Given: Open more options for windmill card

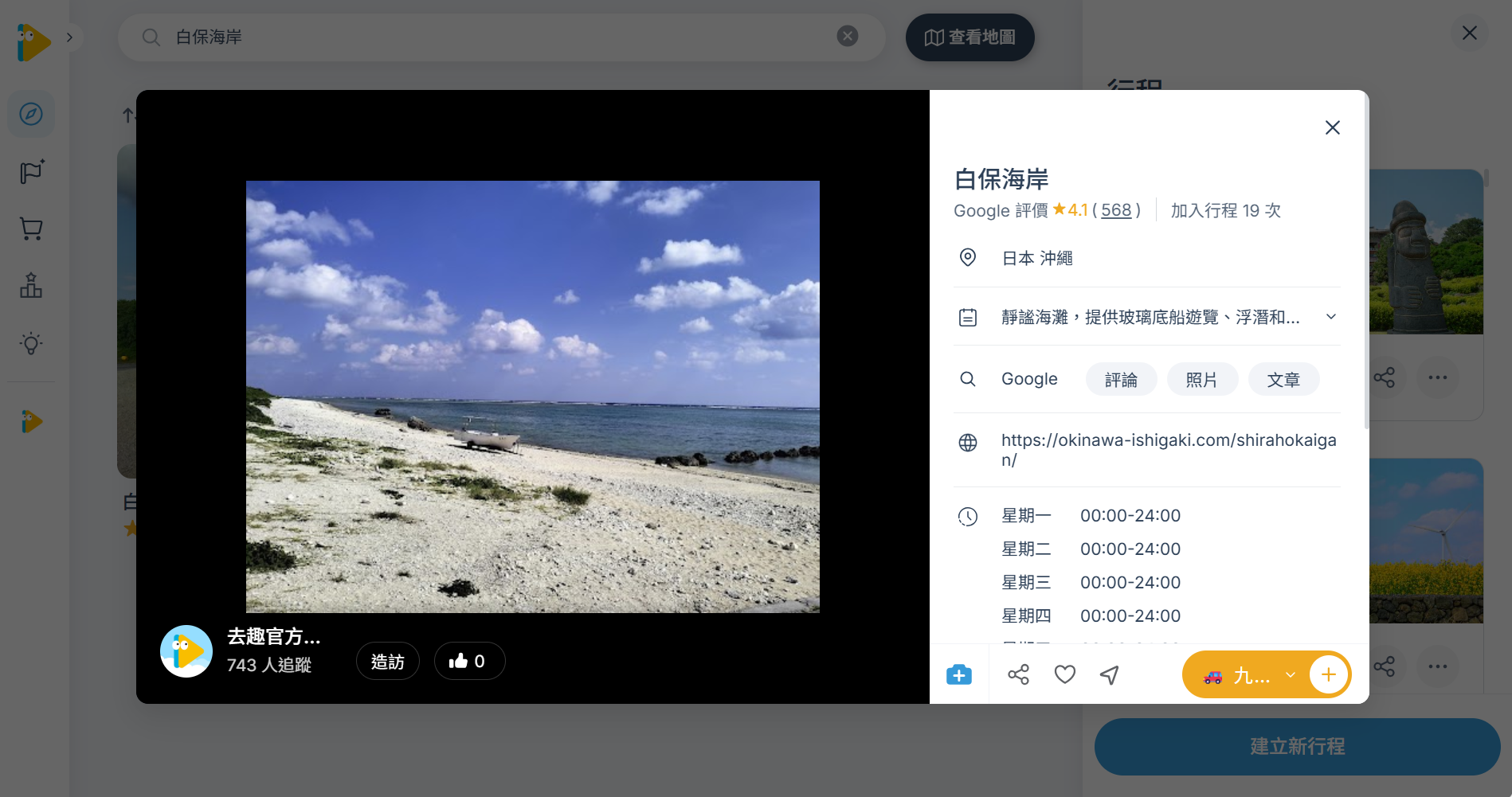Looking at the screenshot, I should point(1438,666).
